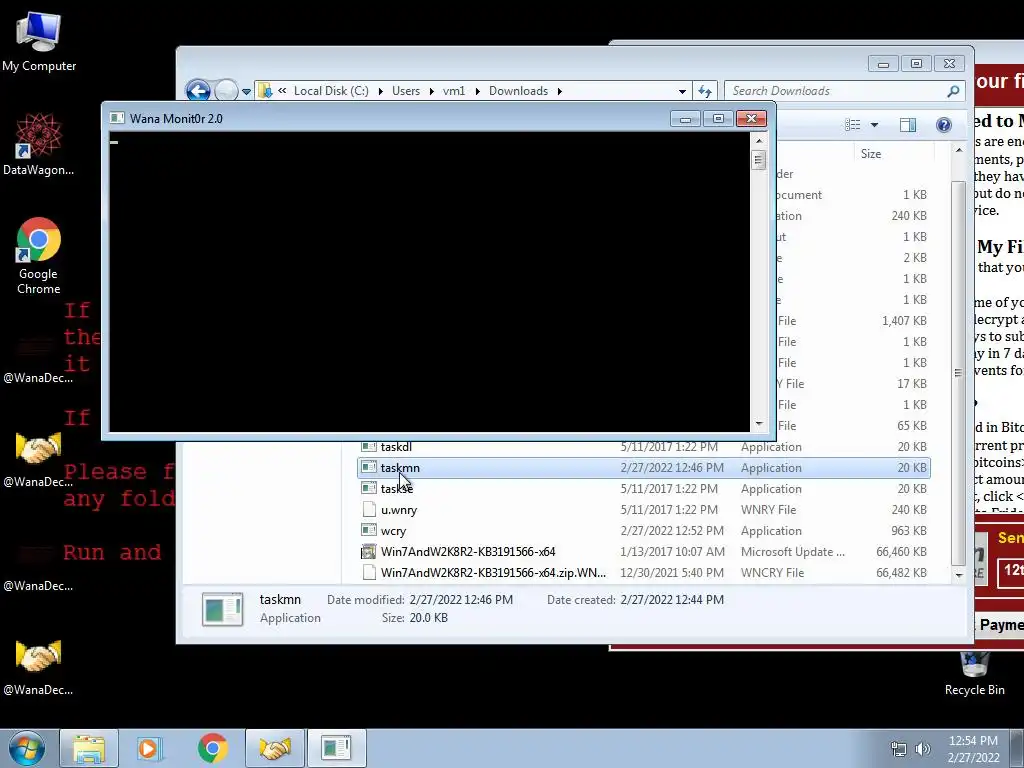This screenshot has height=768, width=1024.
Task: Open the view options dropdown arrow
Action: [x=874, y=125]
